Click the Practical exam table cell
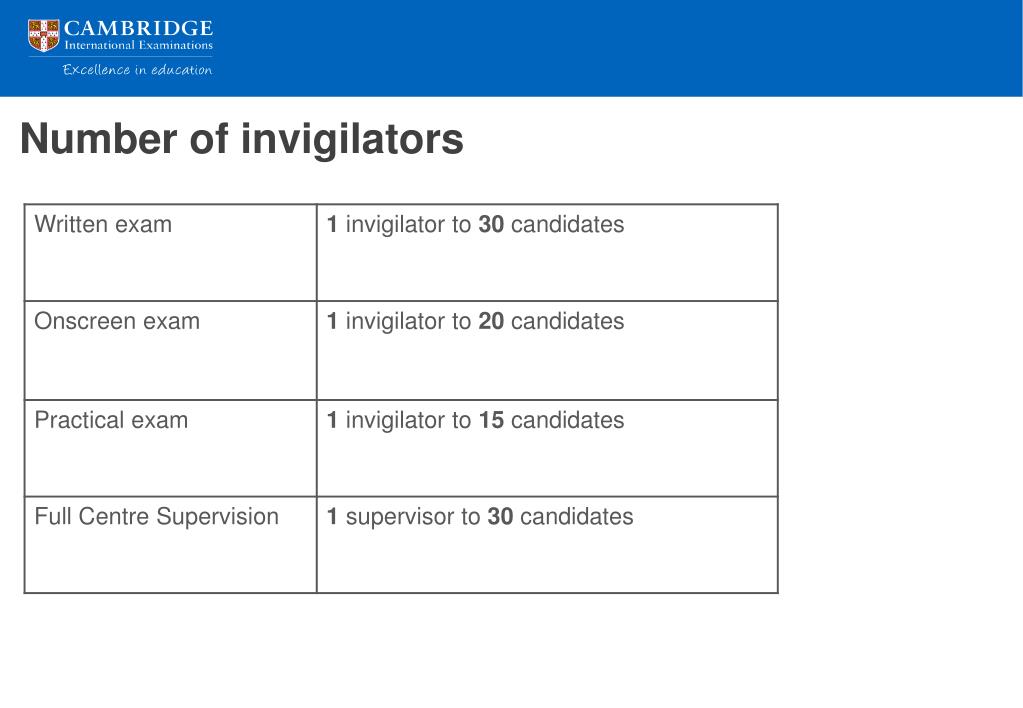The height and width of the screenshot is (708, 1023). (170, 448)
